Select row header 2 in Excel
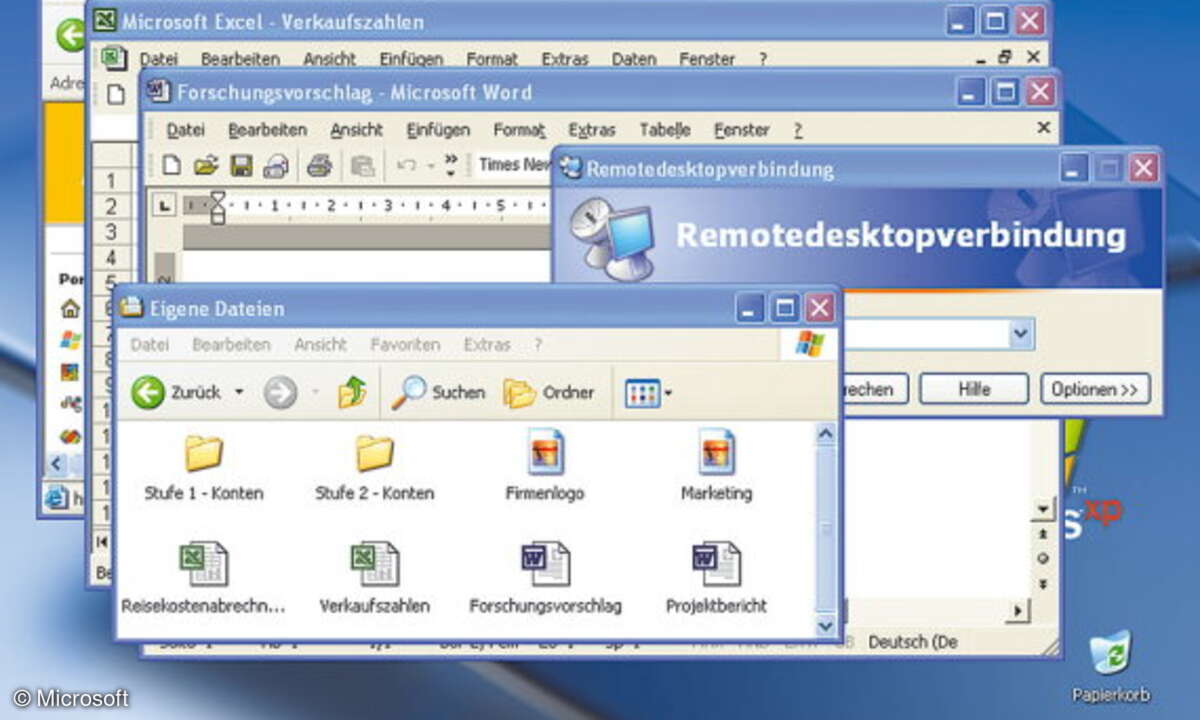This screenshot has width=1200, height=720. coord(112,207)
